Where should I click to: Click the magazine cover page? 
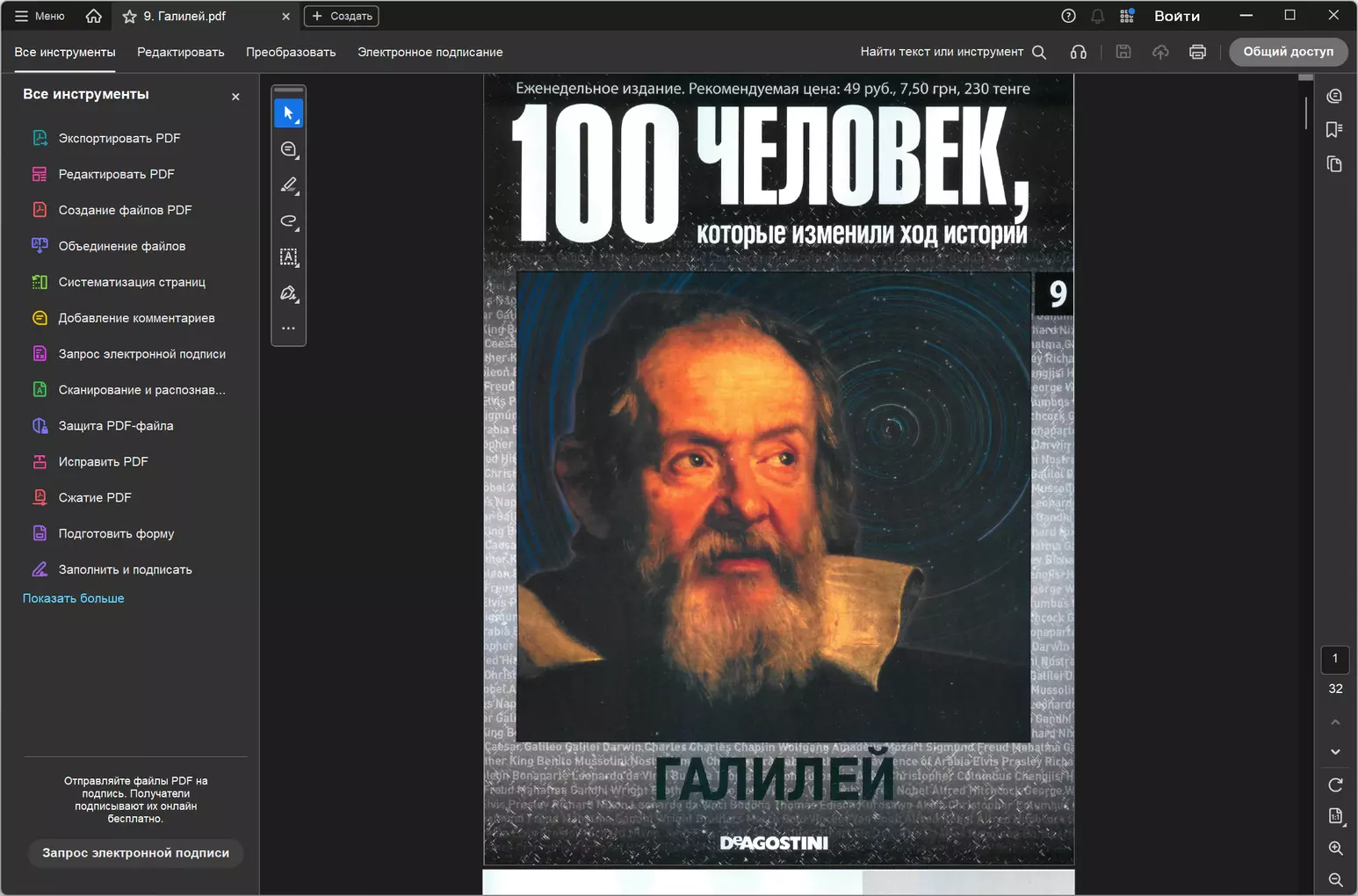tap(778, 470)
